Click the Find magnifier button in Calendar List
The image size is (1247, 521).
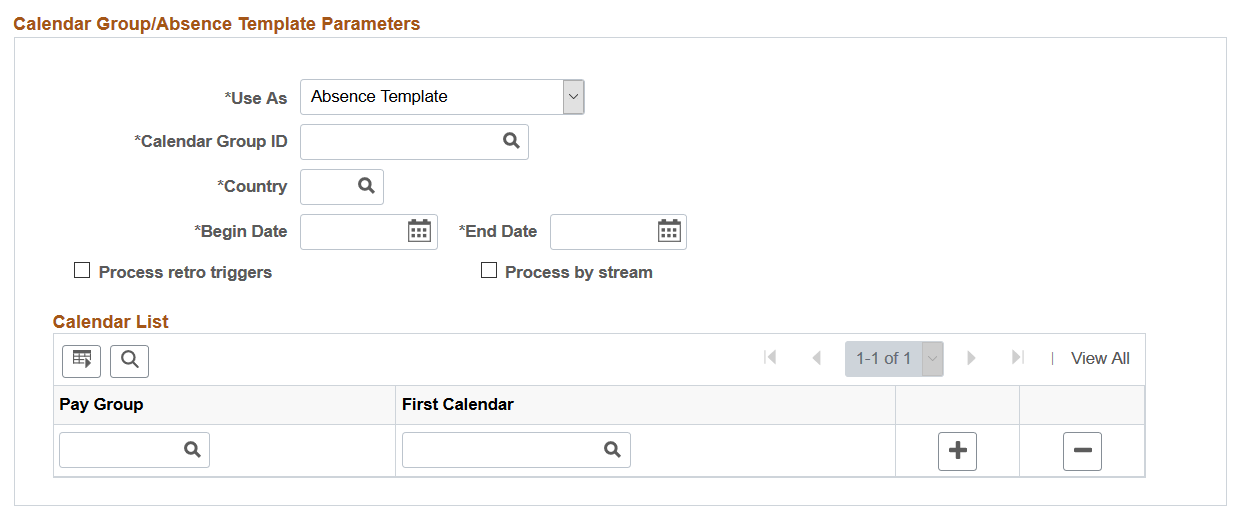[x=129, y=360]
